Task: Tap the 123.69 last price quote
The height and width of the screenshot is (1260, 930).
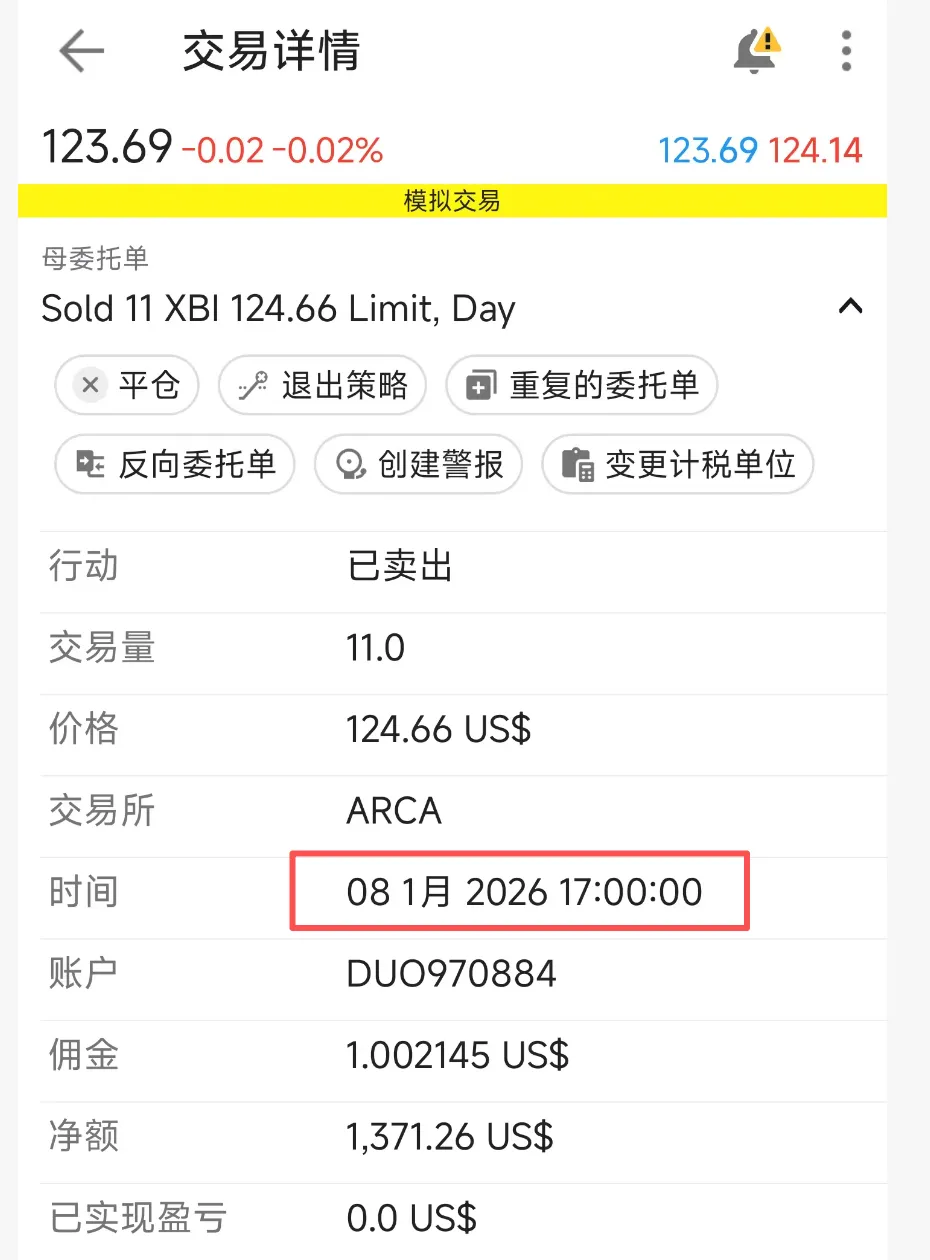Action: click(x=106, y=148)
